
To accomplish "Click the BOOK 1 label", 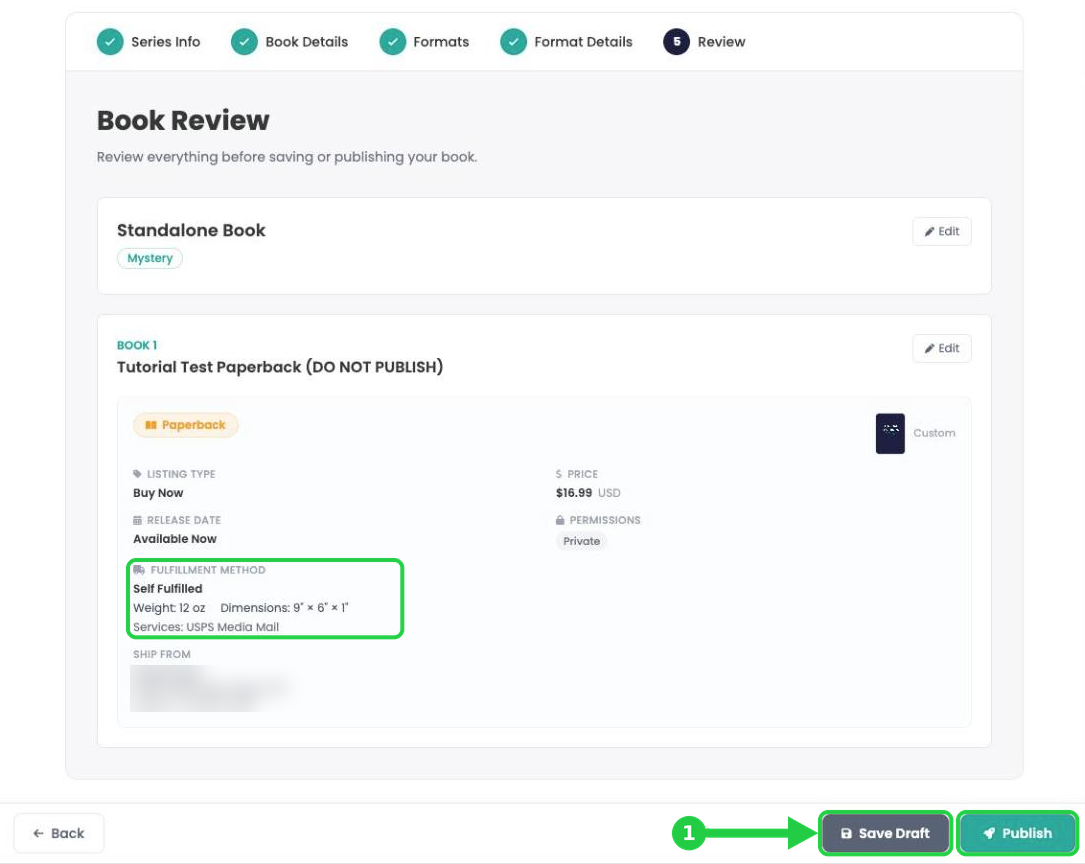I will coord(137,345).
